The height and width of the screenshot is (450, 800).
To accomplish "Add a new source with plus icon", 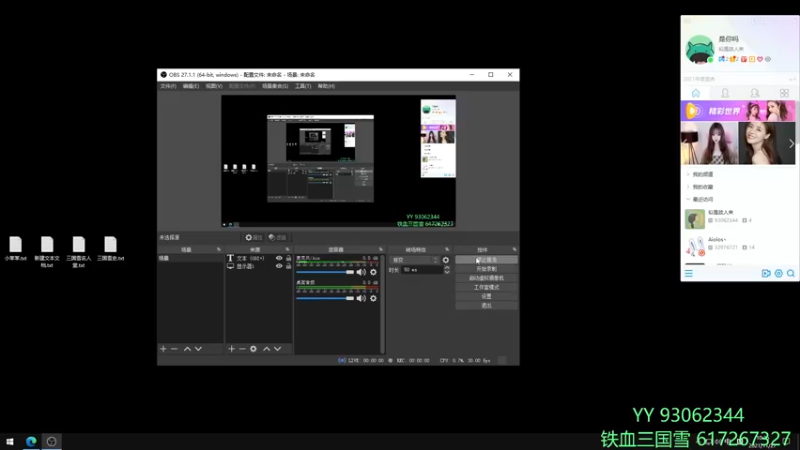I will (232, 349).
